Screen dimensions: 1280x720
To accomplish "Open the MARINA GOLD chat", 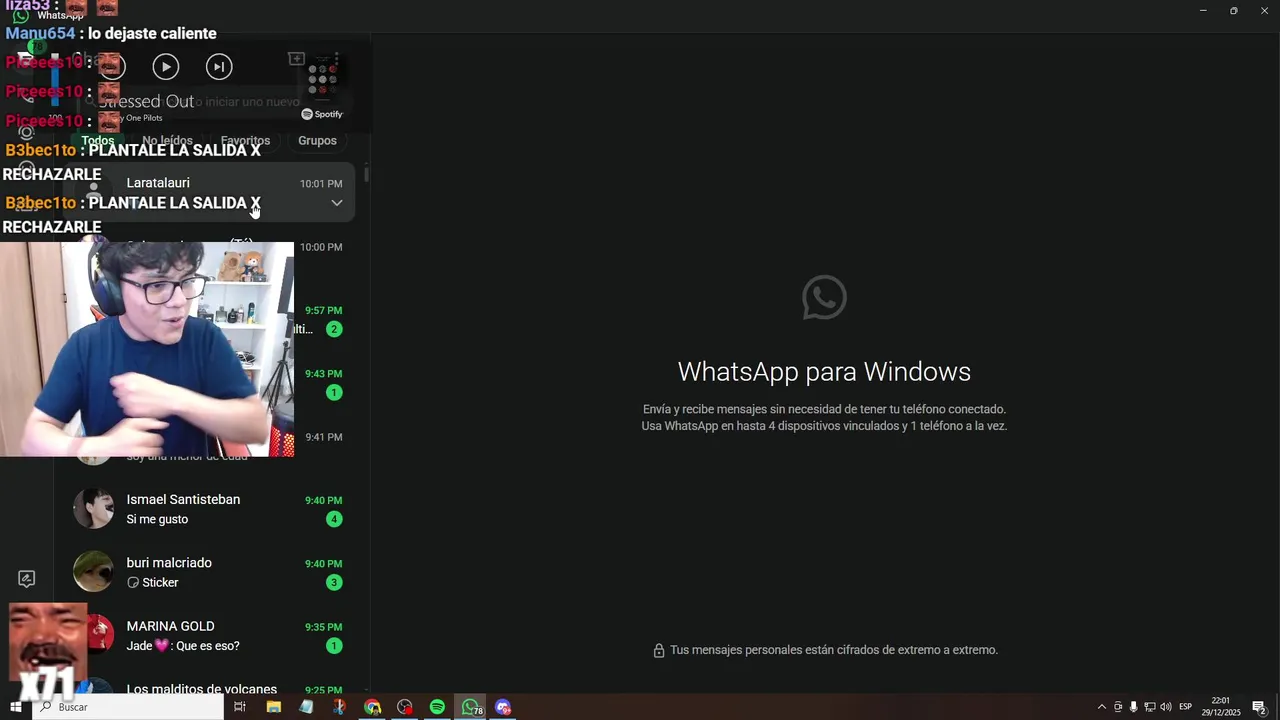I will 209,635.
